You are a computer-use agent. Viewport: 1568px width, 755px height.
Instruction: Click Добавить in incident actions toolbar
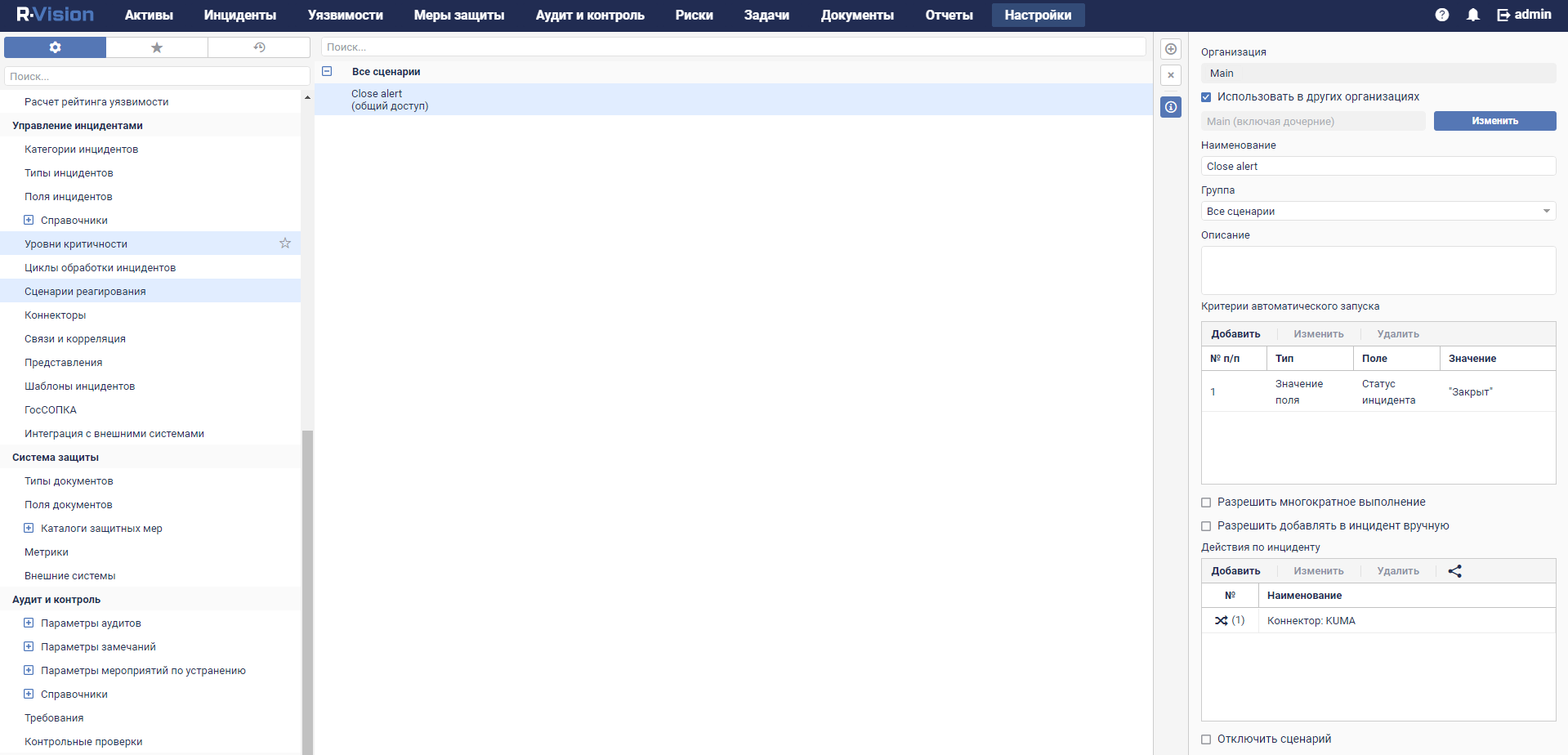click(x=1235, y=571)
